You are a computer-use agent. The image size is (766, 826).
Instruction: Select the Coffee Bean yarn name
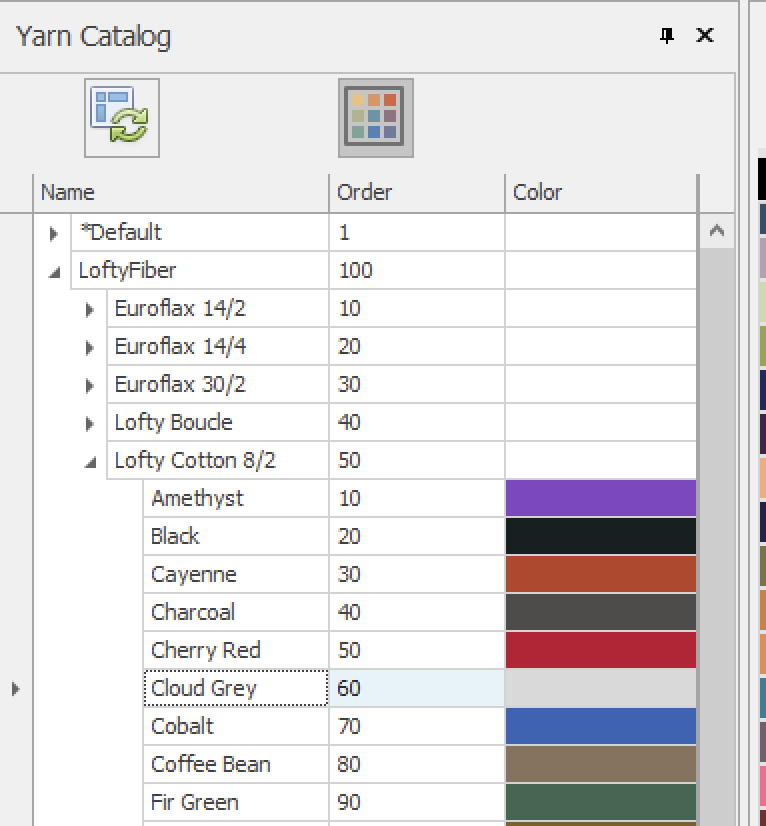pos(211,764)
